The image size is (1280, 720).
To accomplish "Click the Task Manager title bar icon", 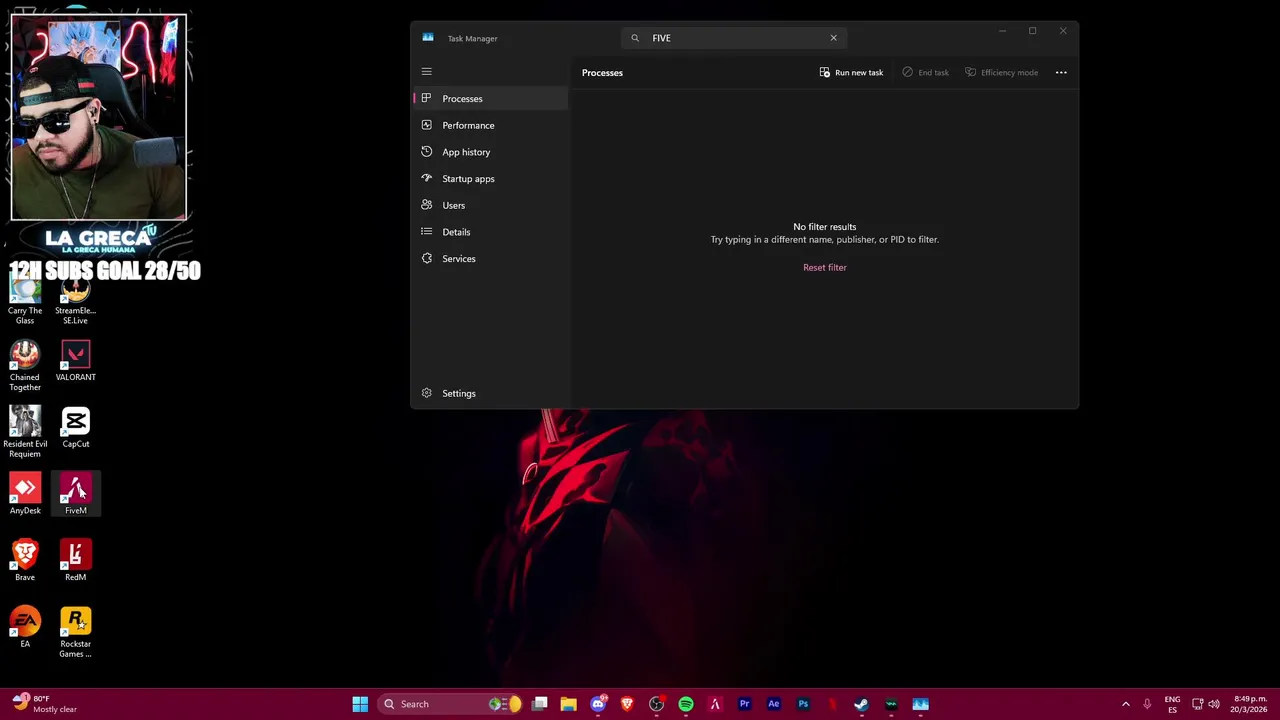I will (428, 38).
